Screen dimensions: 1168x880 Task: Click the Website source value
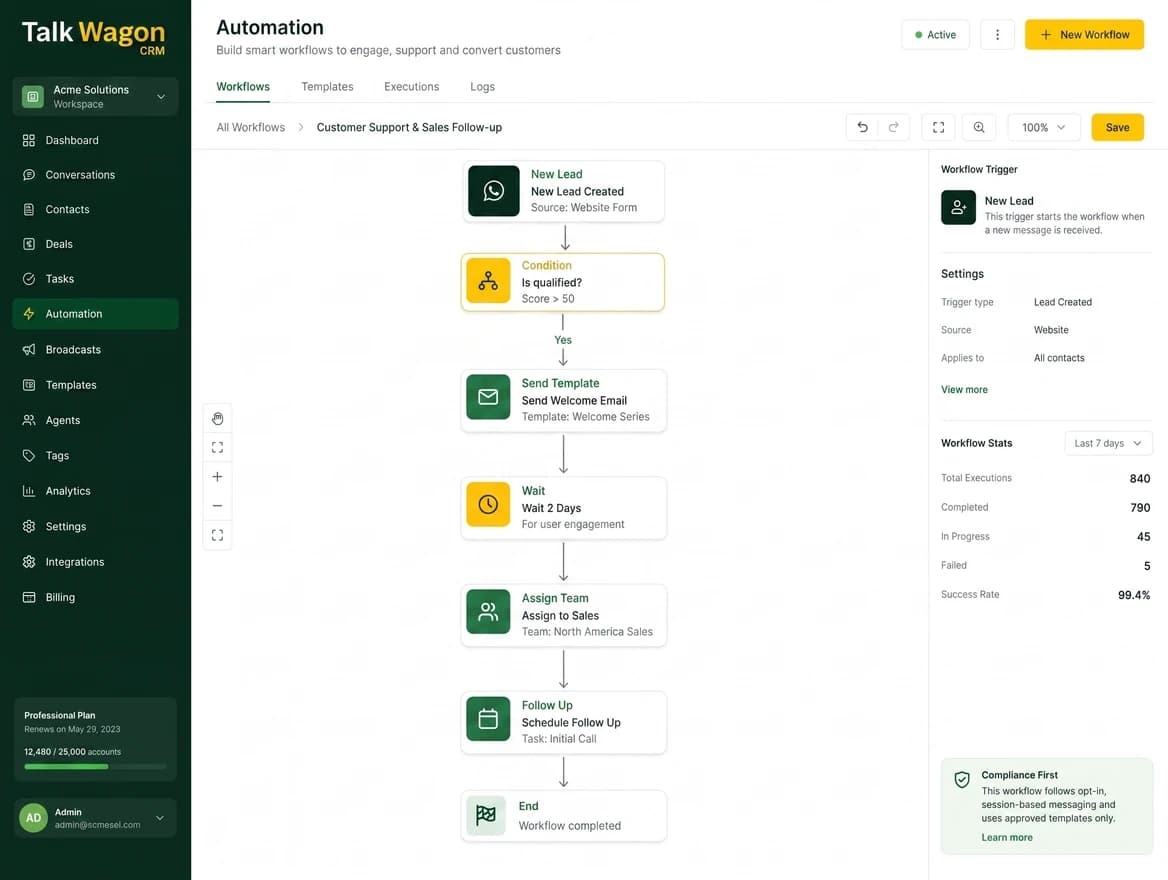pos(1051,330)
